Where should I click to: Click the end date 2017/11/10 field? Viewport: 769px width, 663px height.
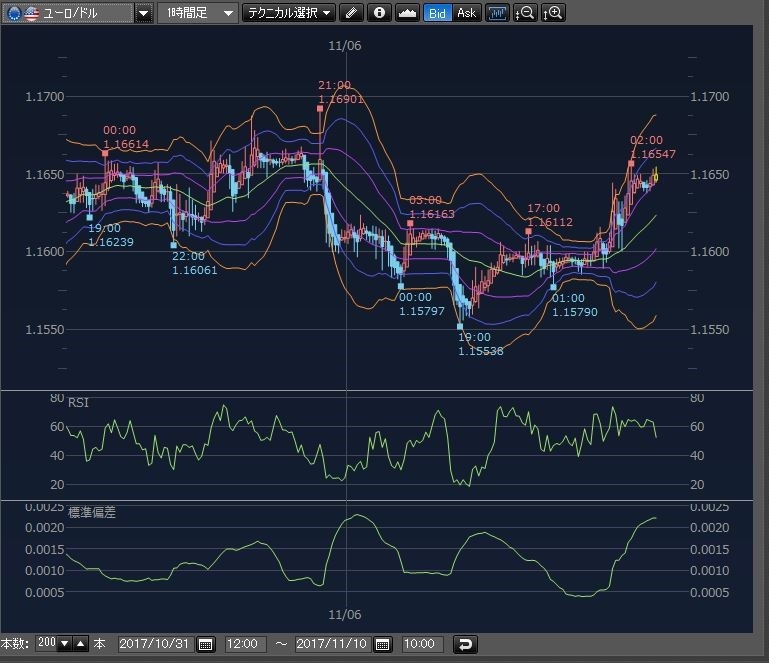[x=333, y=643]
